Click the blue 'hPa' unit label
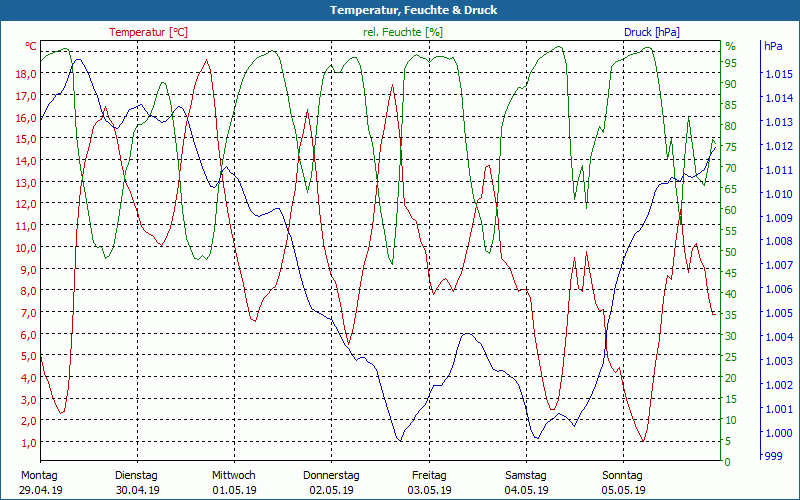The width and height of the screenshot is (800, 500). pyautogui.click(x=773, y=46)
